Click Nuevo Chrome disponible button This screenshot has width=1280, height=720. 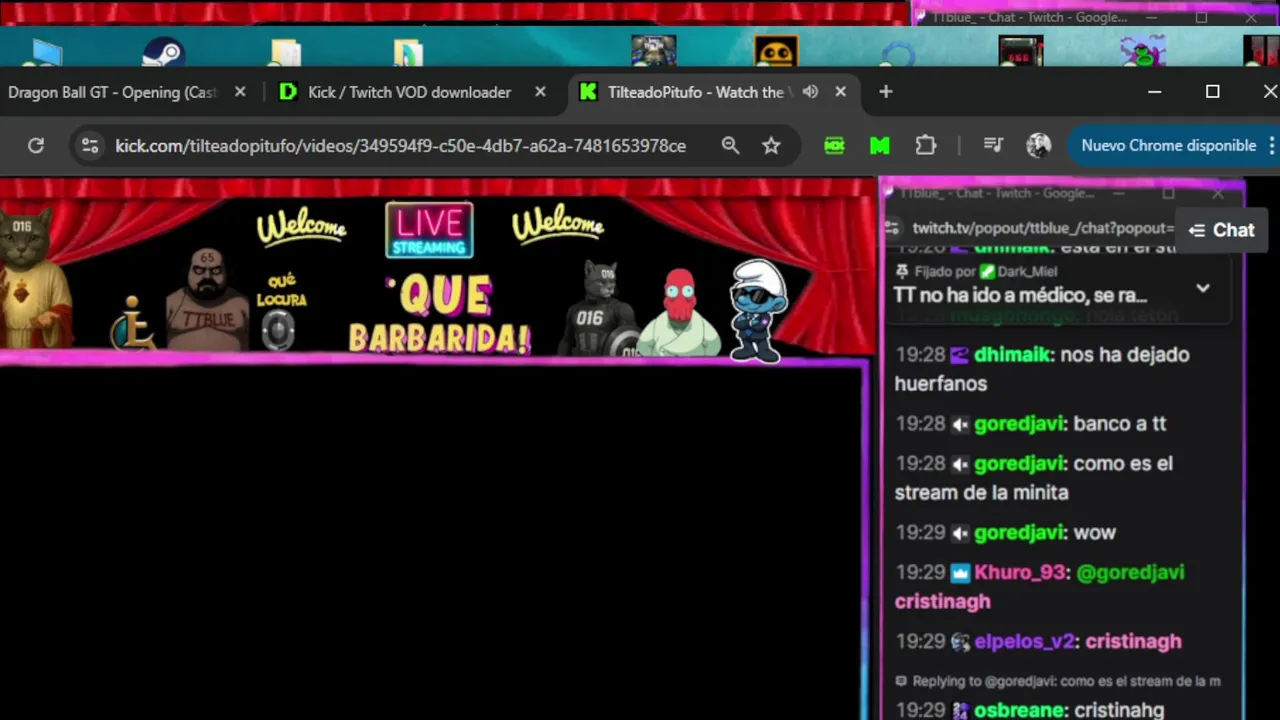pyautogui.click(x=1168, y=146)
